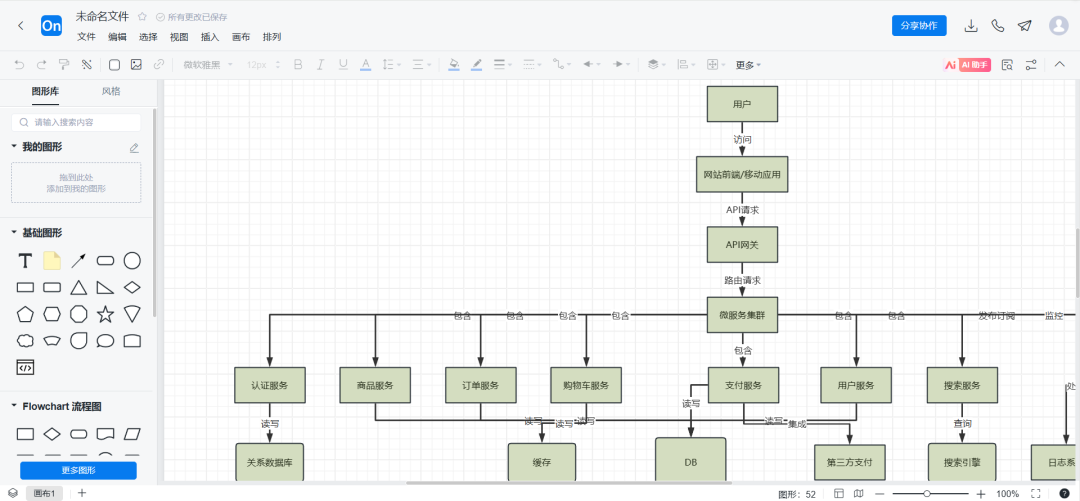Open the user avatar menu

(x=1058, y=25)
